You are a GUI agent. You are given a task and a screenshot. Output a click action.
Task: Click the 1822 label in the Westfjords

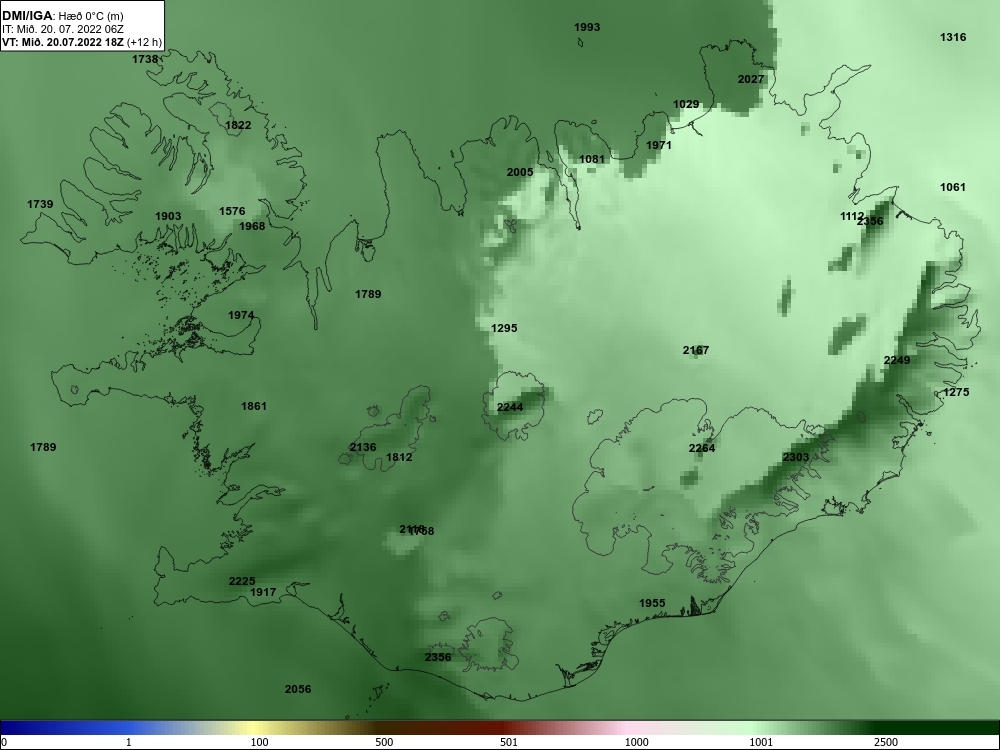(238, 125)
